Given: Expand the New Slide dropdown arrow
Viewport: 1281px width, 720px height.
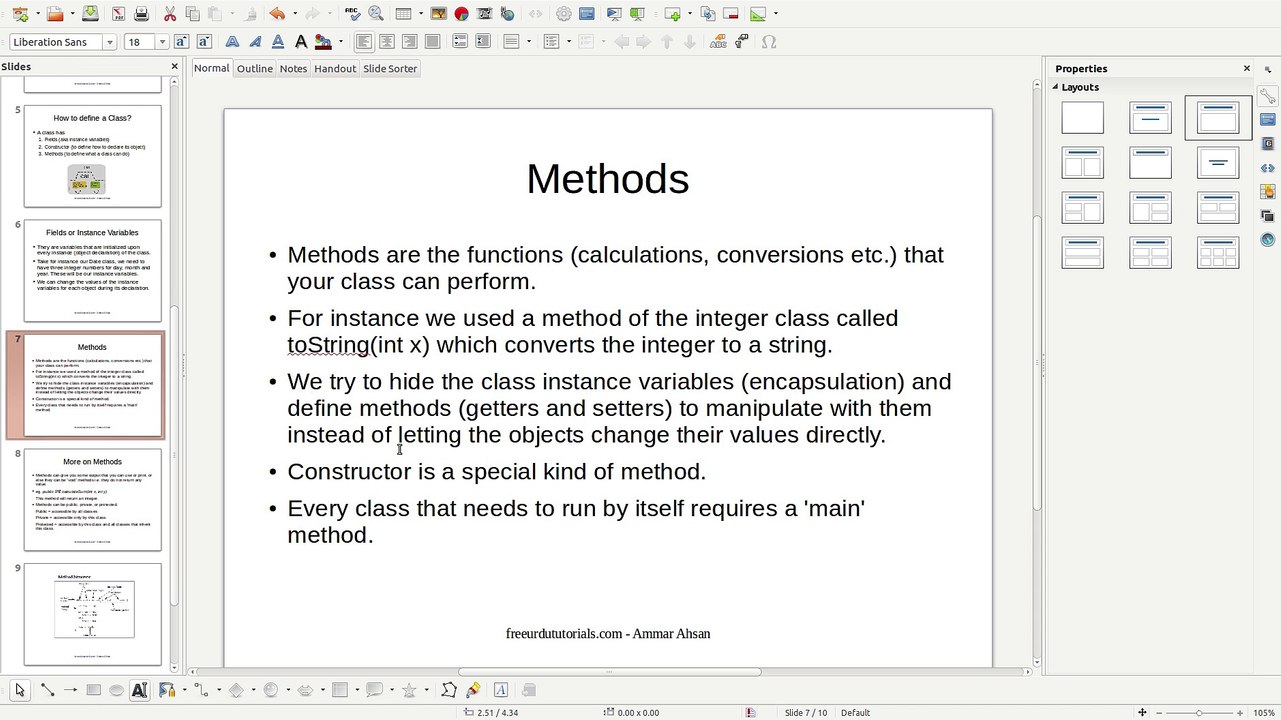Looking at the screenshot, I should coord(690,14).
